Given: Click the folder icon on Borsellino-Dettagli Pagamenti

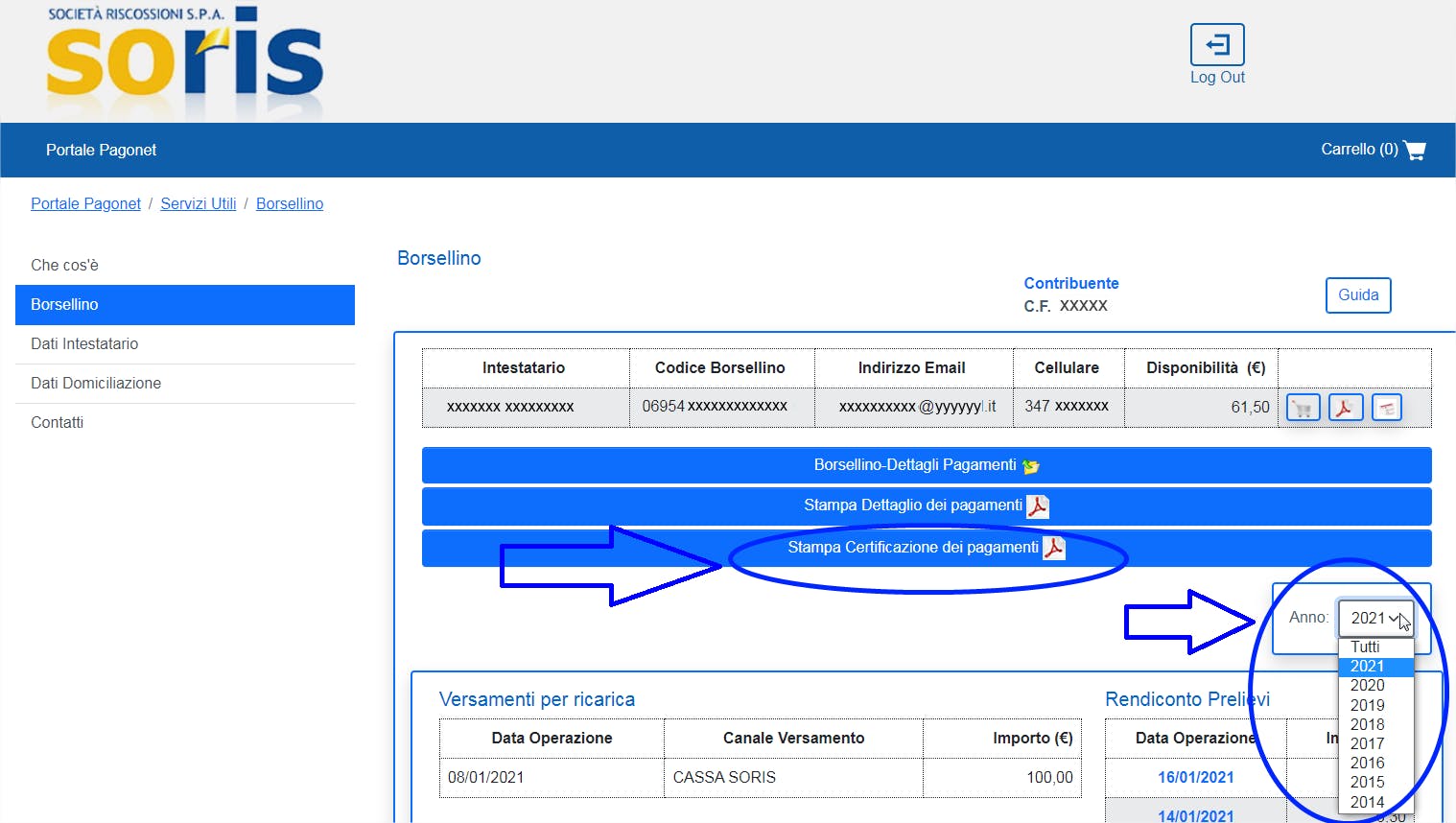Looking at the screenshot, I should pyautogui.click(x=1031, y=466).
